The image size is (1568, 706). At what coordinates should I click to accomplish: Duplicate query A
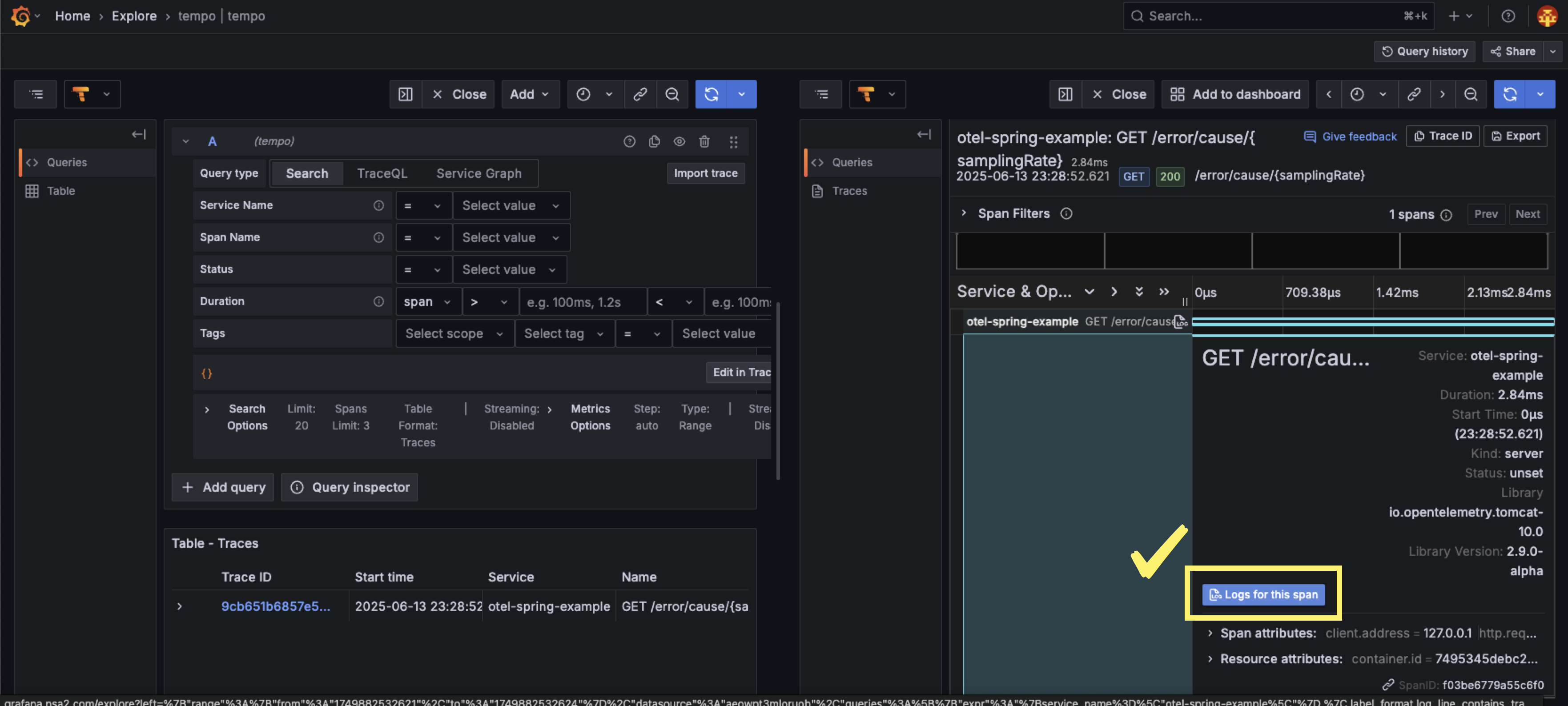tap(654, 141)
